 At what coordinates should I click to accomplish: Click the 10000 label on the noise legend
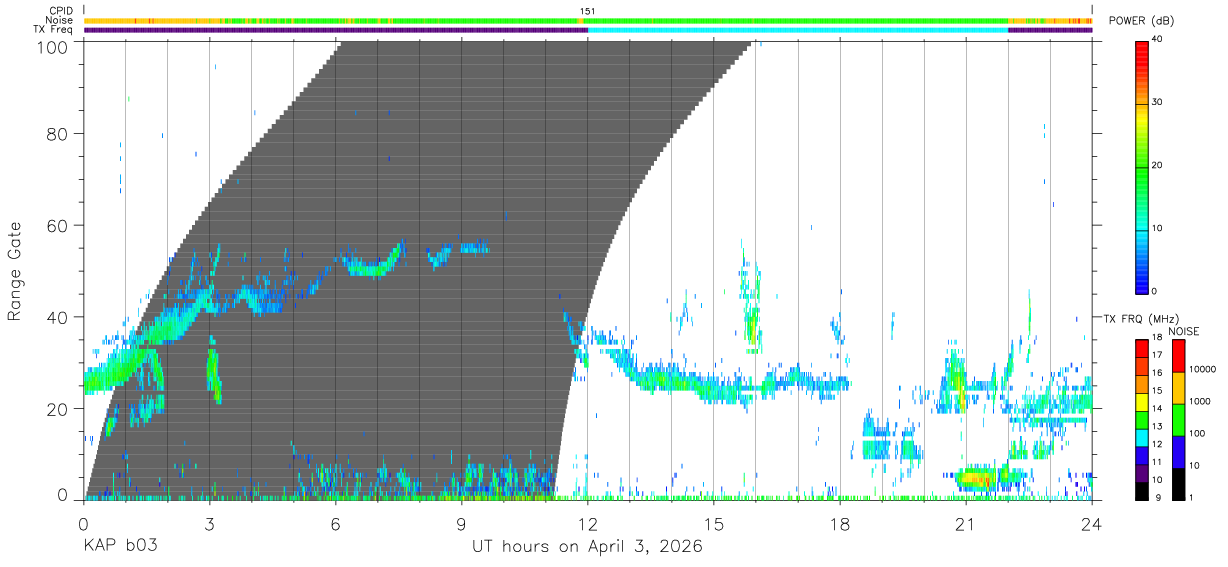coord(1204,369)
